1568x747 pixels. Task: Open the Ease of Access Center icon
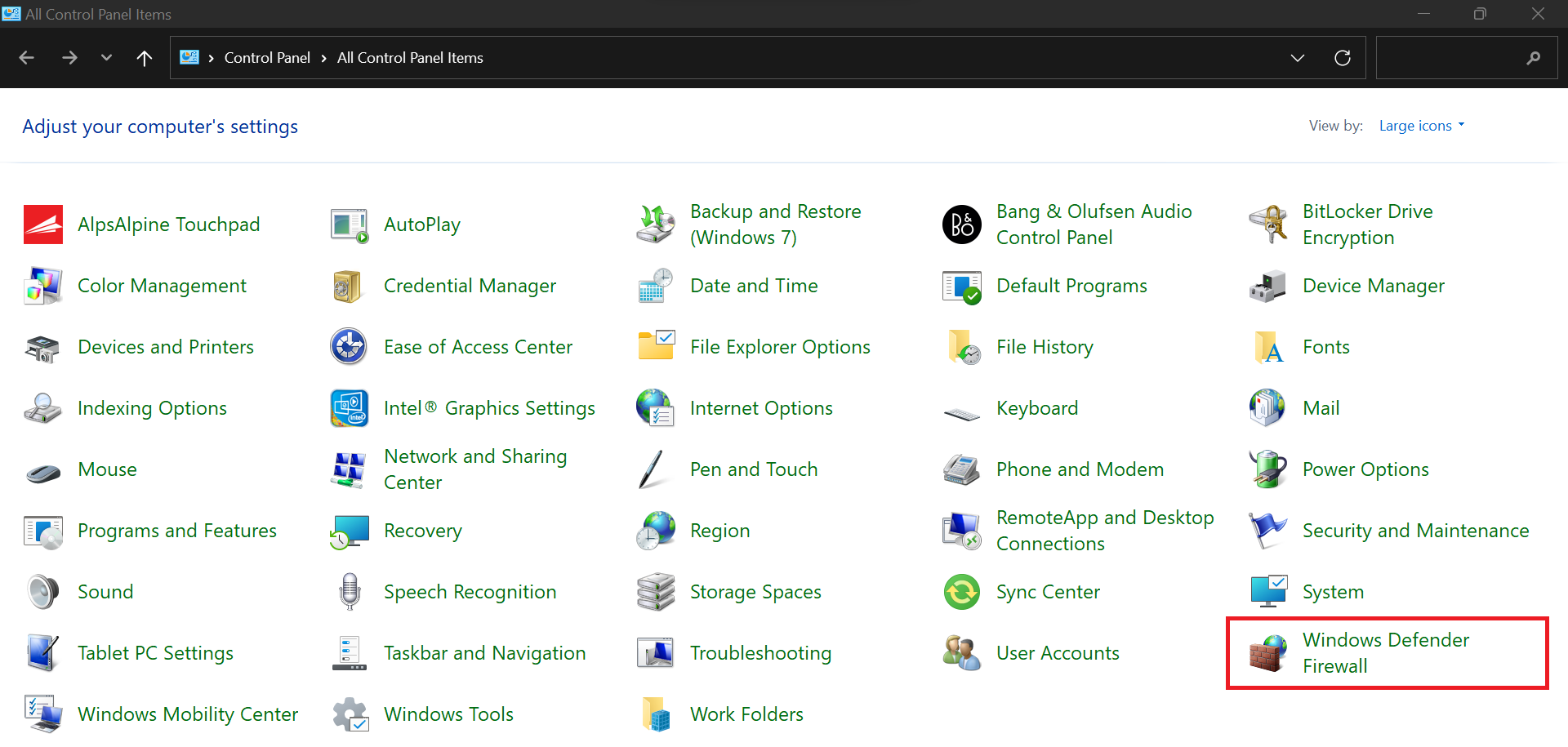(x=349, y=347)
